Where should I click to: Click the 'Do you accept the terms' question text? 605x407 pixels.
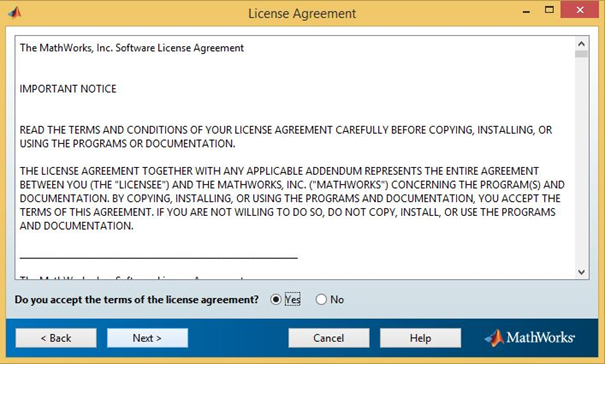pyautogui.click(x=137, y=300)
